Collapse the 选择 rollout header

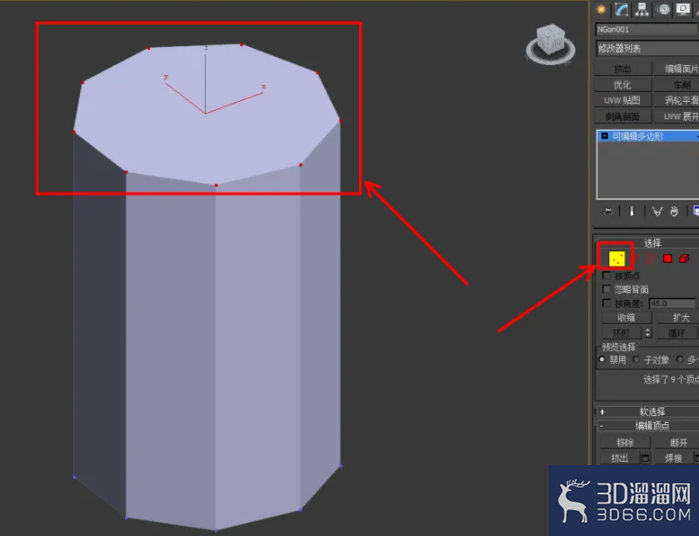point(647,243)
